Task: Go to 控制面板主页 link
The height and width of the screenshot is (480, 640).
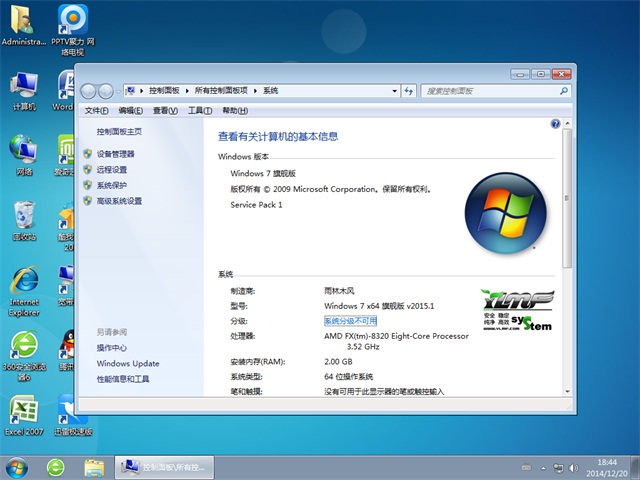Action: tap(119, 131)
